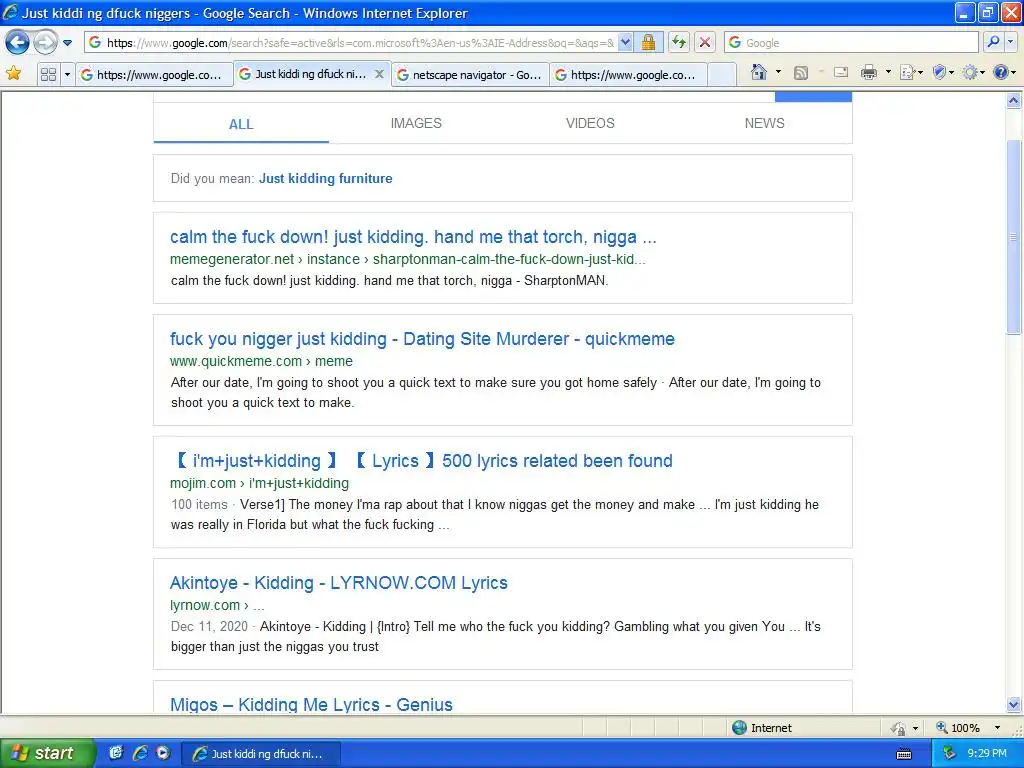Screen dimensions: 1024x768
Task: Open the Recent Pages dropdown arrow
Action: (67, 43)
